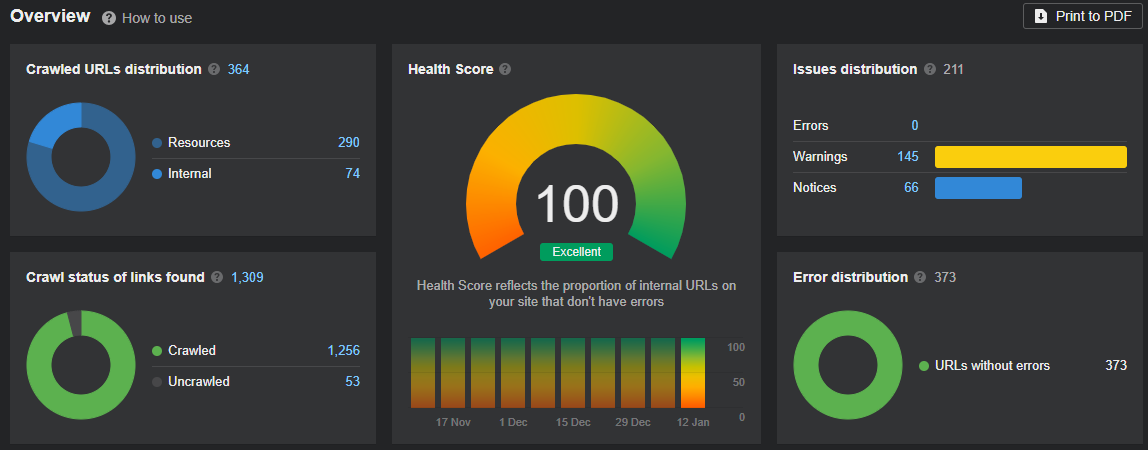Click the blue Notices bar

tap(978, 188)
